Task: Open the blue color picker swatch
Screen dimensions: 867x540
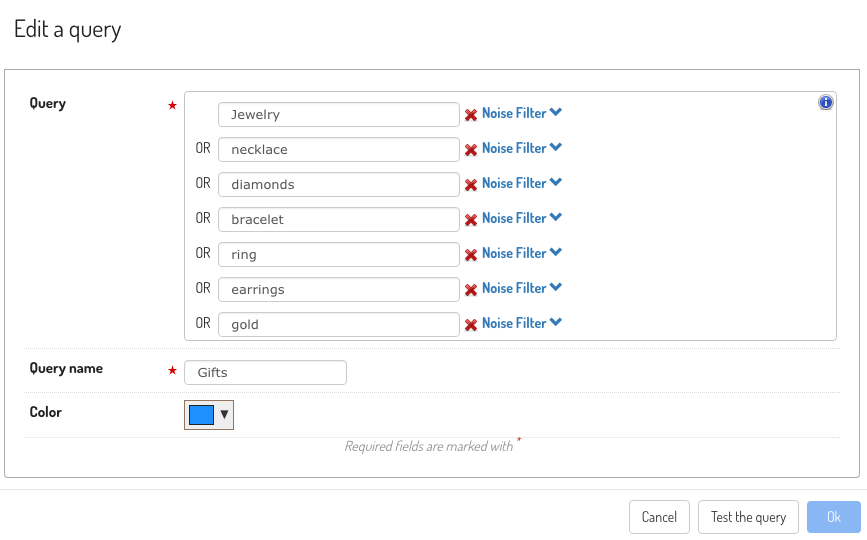Action: tap(209, 415)
